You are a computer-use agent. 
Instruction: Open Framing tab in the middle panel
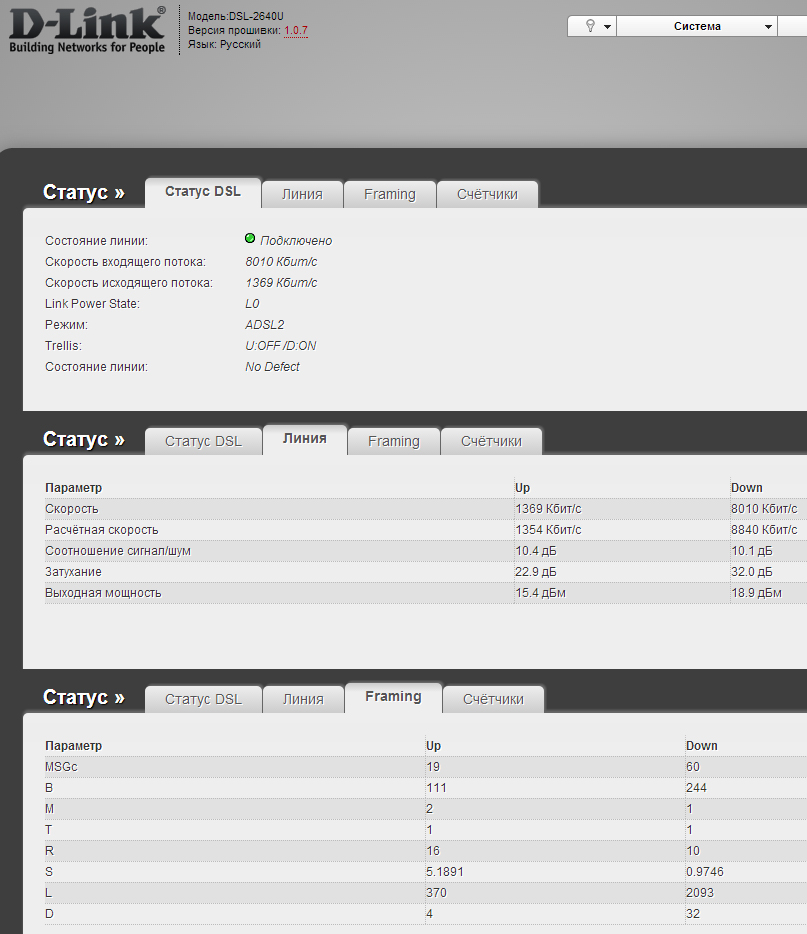[x=393, y=441]
